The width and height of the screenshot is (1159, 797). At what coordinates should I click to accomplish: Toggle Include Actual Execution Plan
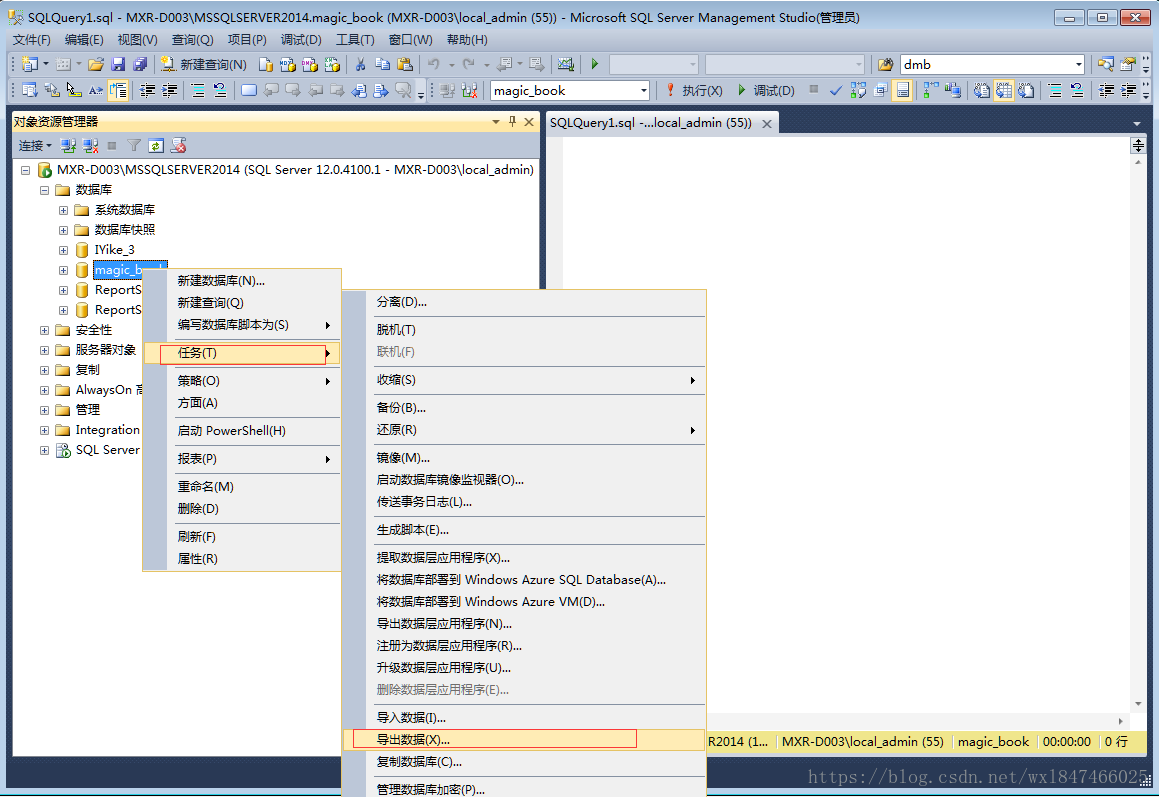pyautogui.click(x=931, y=90)
